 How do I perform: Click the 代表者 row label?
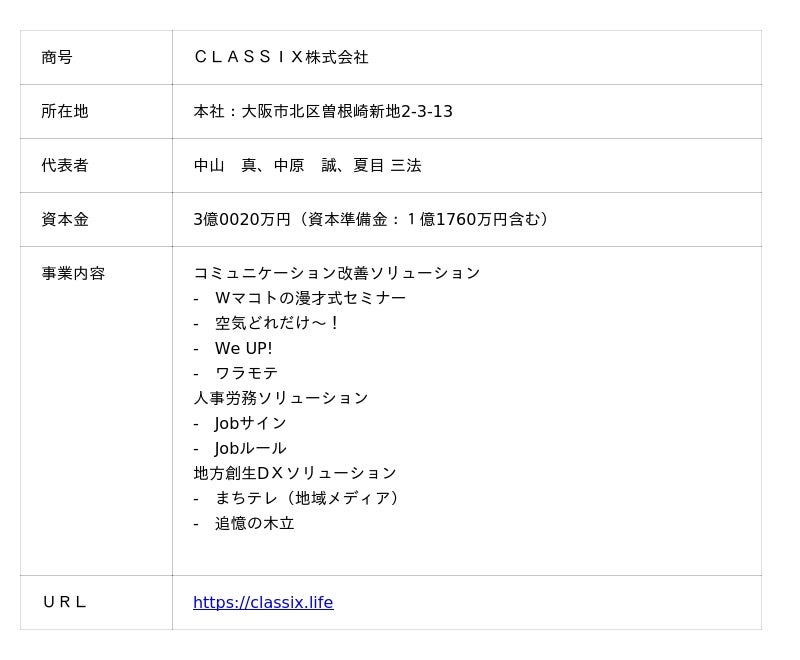coord(65,165)
